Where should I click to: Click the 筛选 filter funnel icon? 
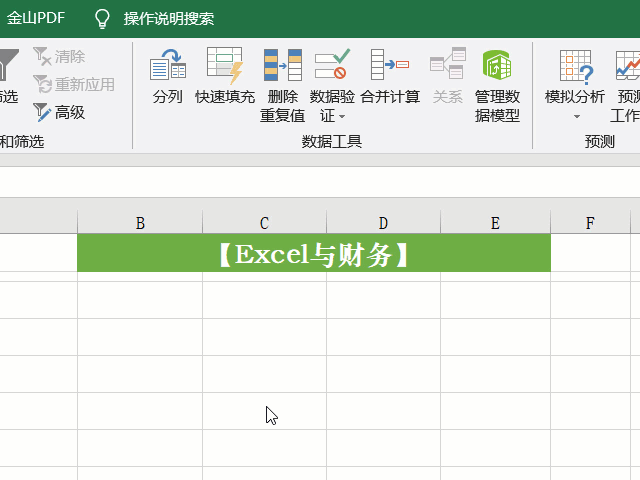pos(8,65)
